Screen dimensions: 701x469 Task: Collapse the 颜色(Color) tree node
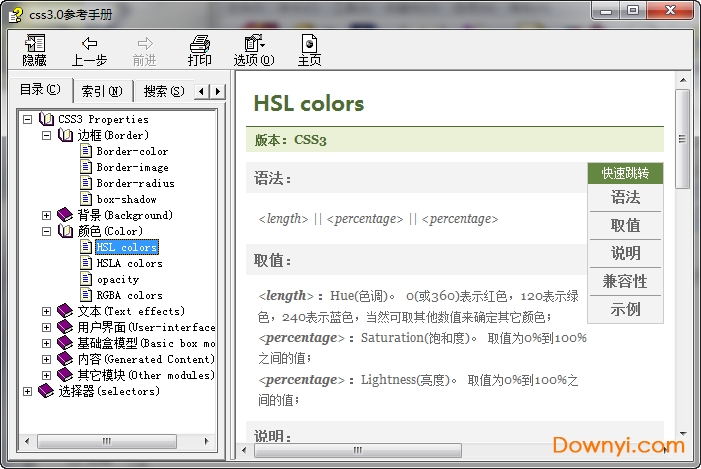46,232
